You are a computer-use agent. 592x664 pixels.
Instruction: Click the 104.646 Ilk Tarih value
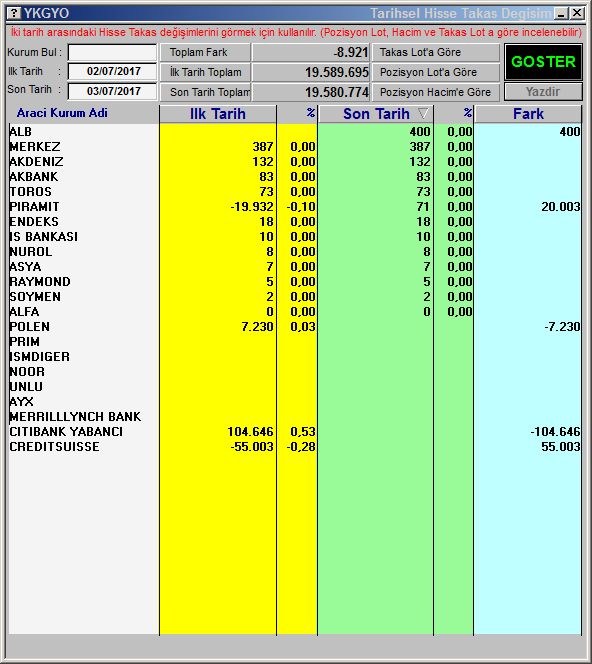251,432
